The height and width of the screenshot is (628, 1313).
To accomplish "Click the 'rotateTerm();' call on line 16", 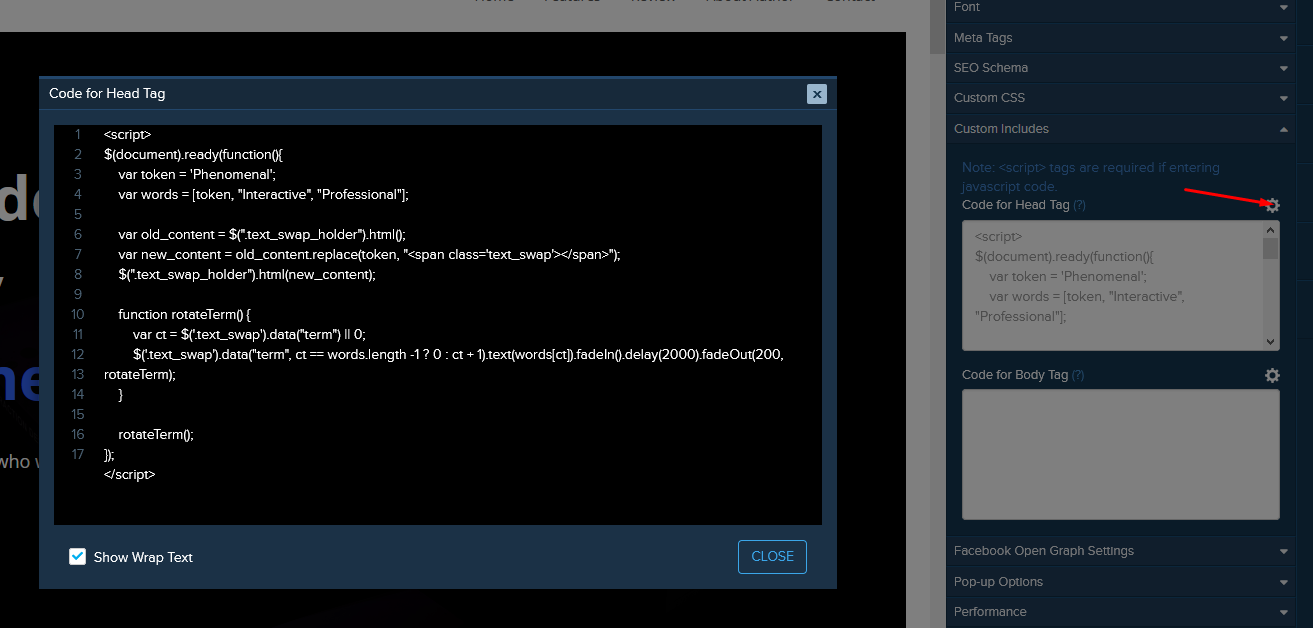I will coord(156,434).
